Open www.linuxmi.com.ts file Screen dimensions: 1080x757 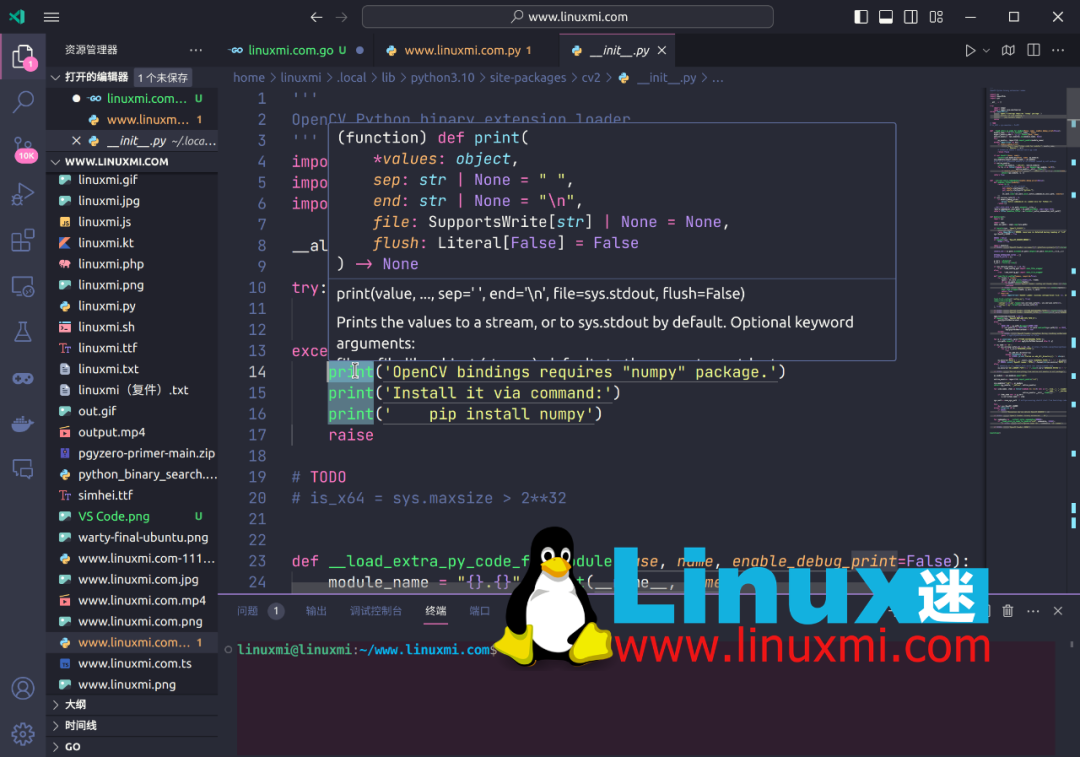[x=132, y=663]
